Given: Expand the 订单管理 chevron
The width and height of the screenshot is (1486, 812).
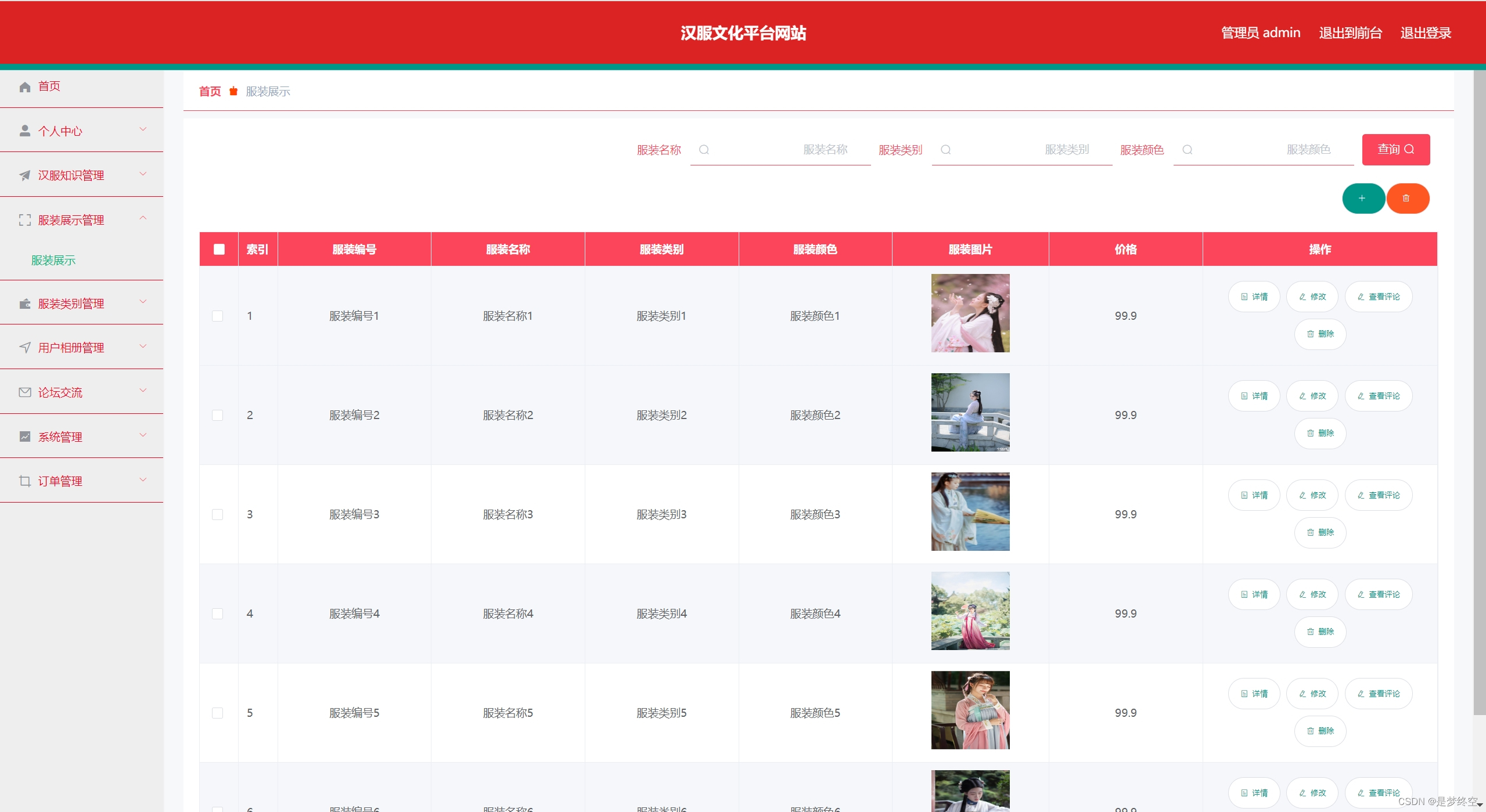Looking at the screenshot, I should tap(143, 479).
